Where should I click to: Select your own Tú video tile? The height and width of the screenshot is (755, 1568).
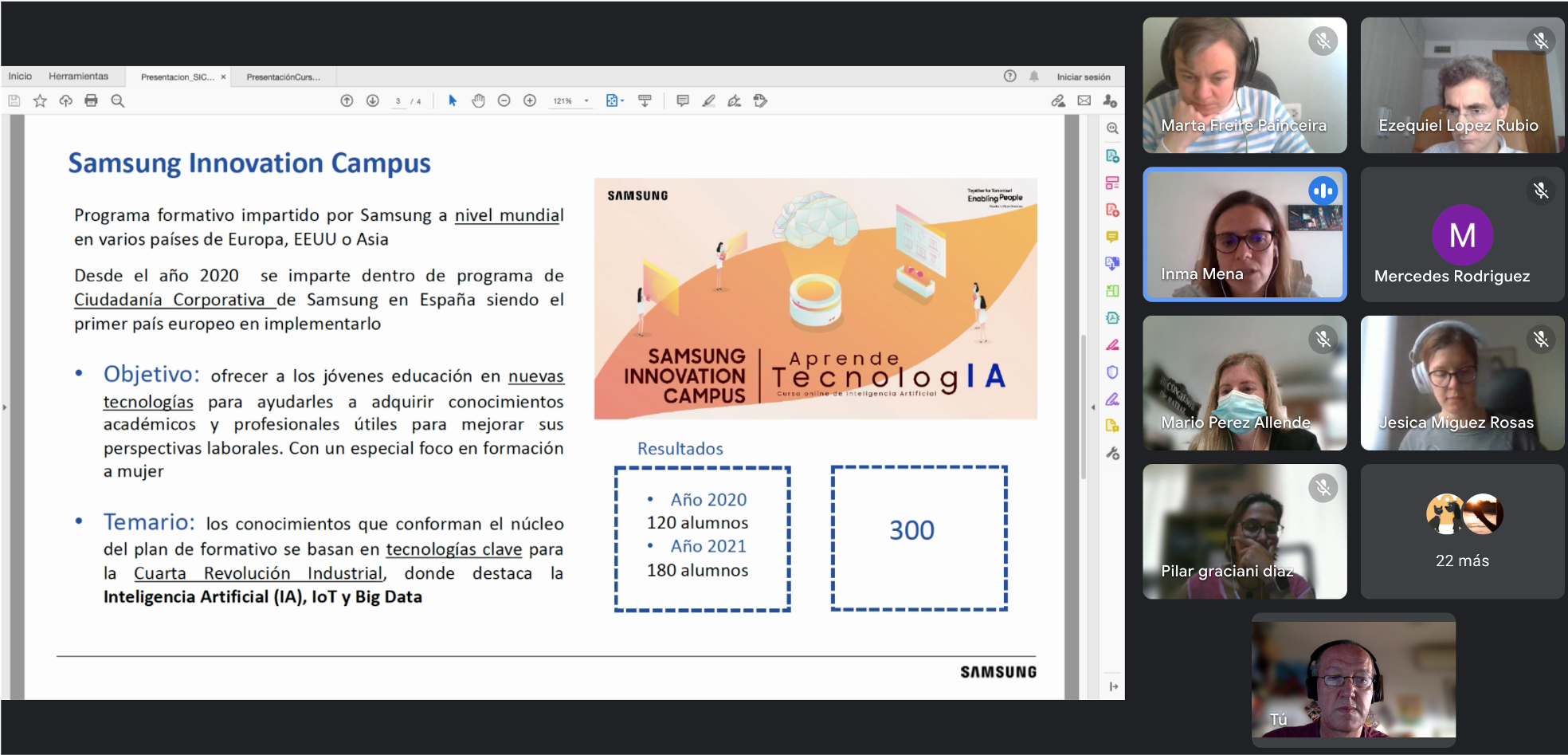point(1353,680)
